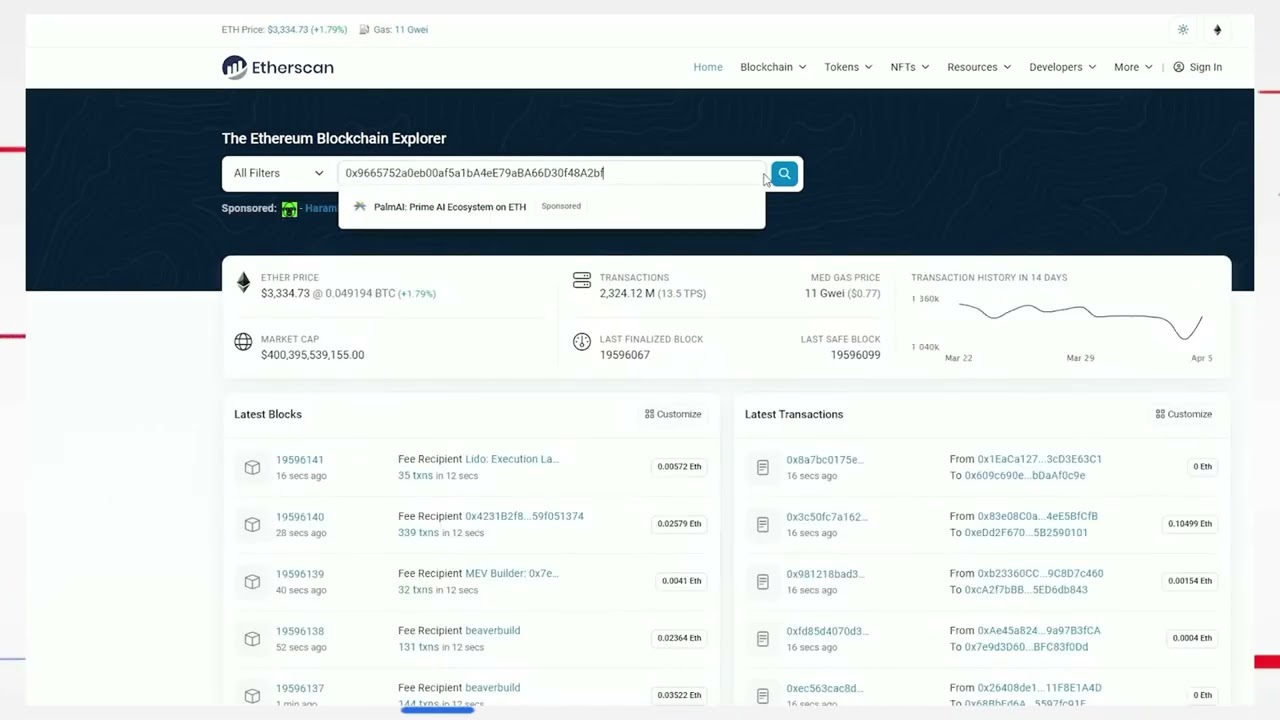Open block 19596137
This screenshot has width=1280, height=720.
point(299,688)
